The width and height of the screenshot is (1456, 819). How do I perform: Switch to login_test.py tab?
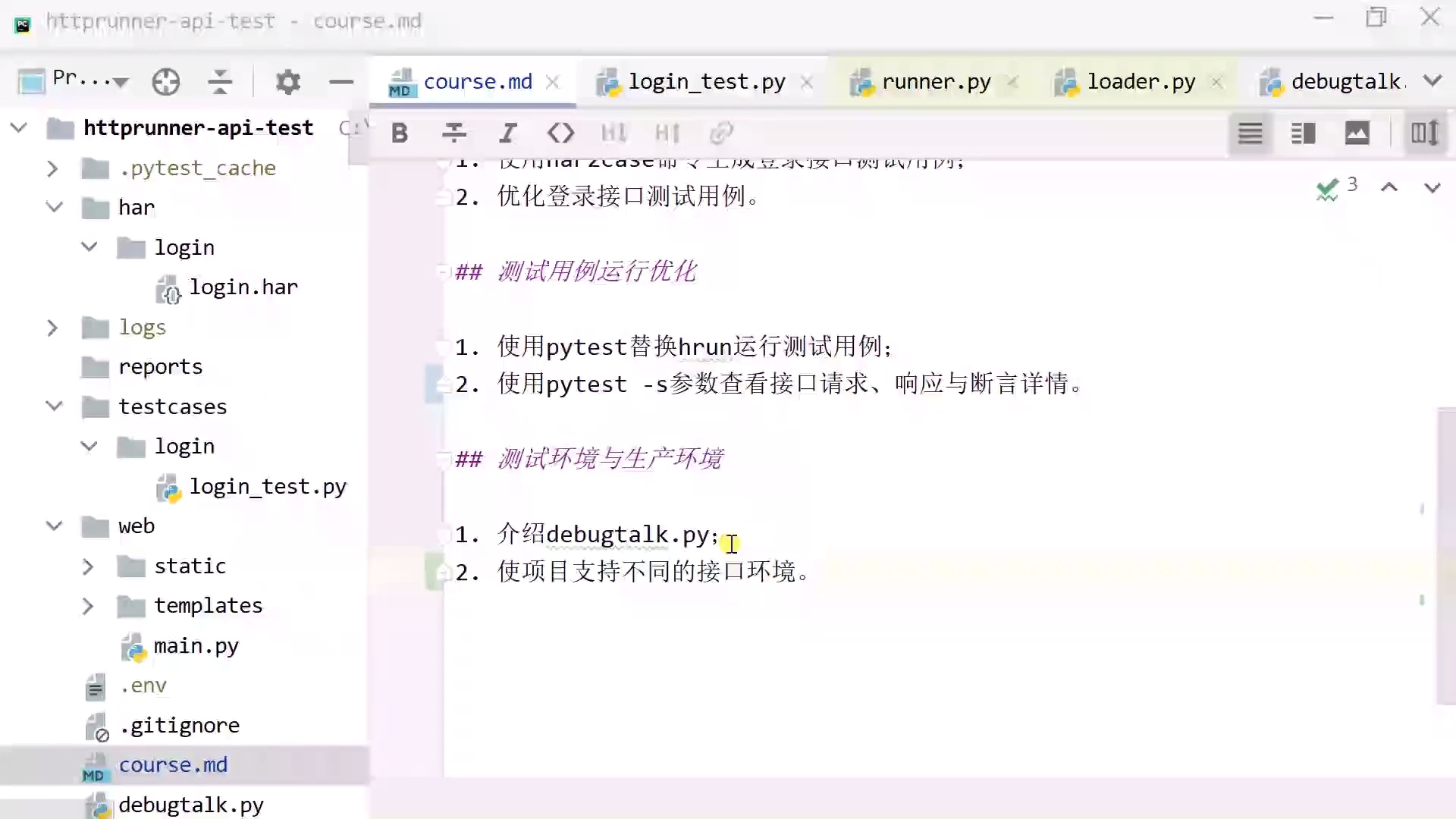(x=706, y=82)
